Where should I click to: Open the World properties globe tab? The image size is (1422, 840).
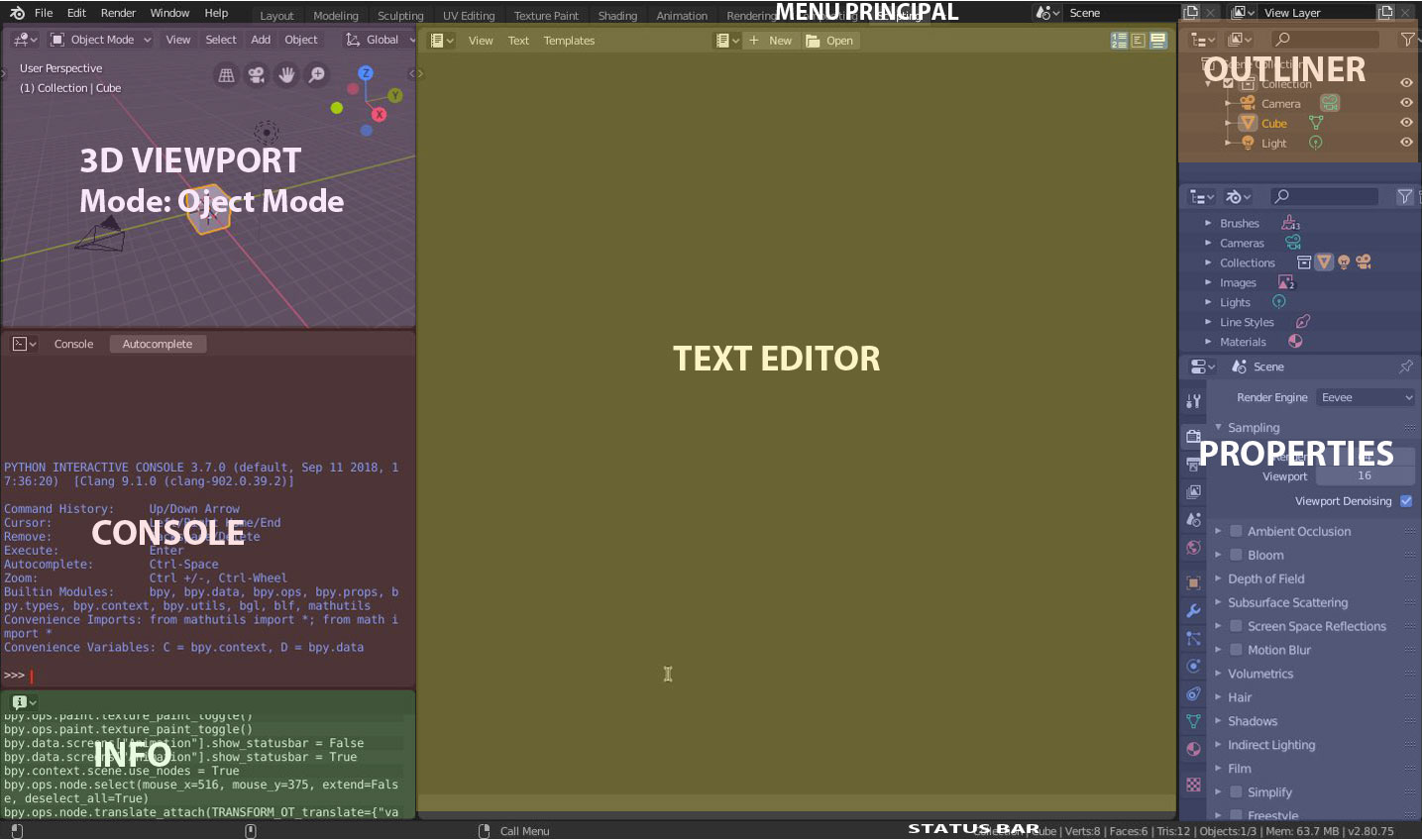pyautogui.click(x=1193, y=548)
